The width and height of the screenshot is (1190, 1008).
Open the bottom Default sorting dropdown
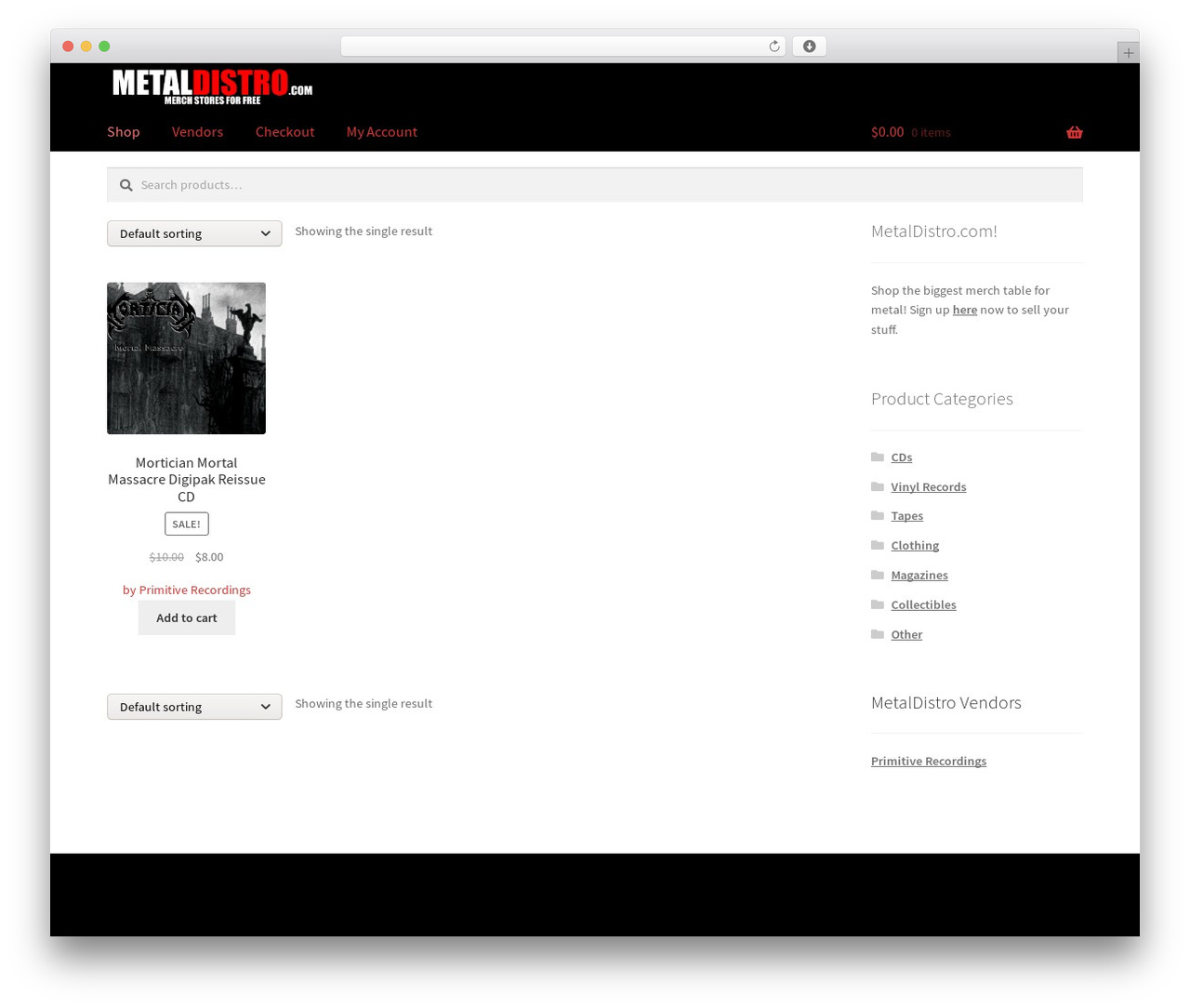point(194,707)
